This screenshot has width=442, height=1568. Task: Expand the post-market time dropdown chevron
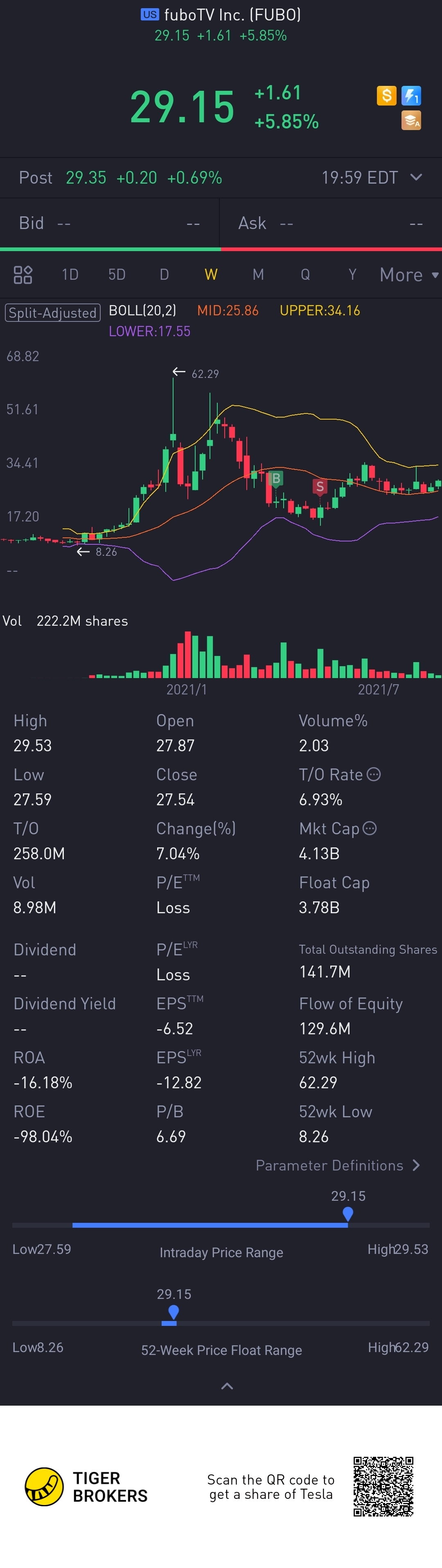click(417, 177)
